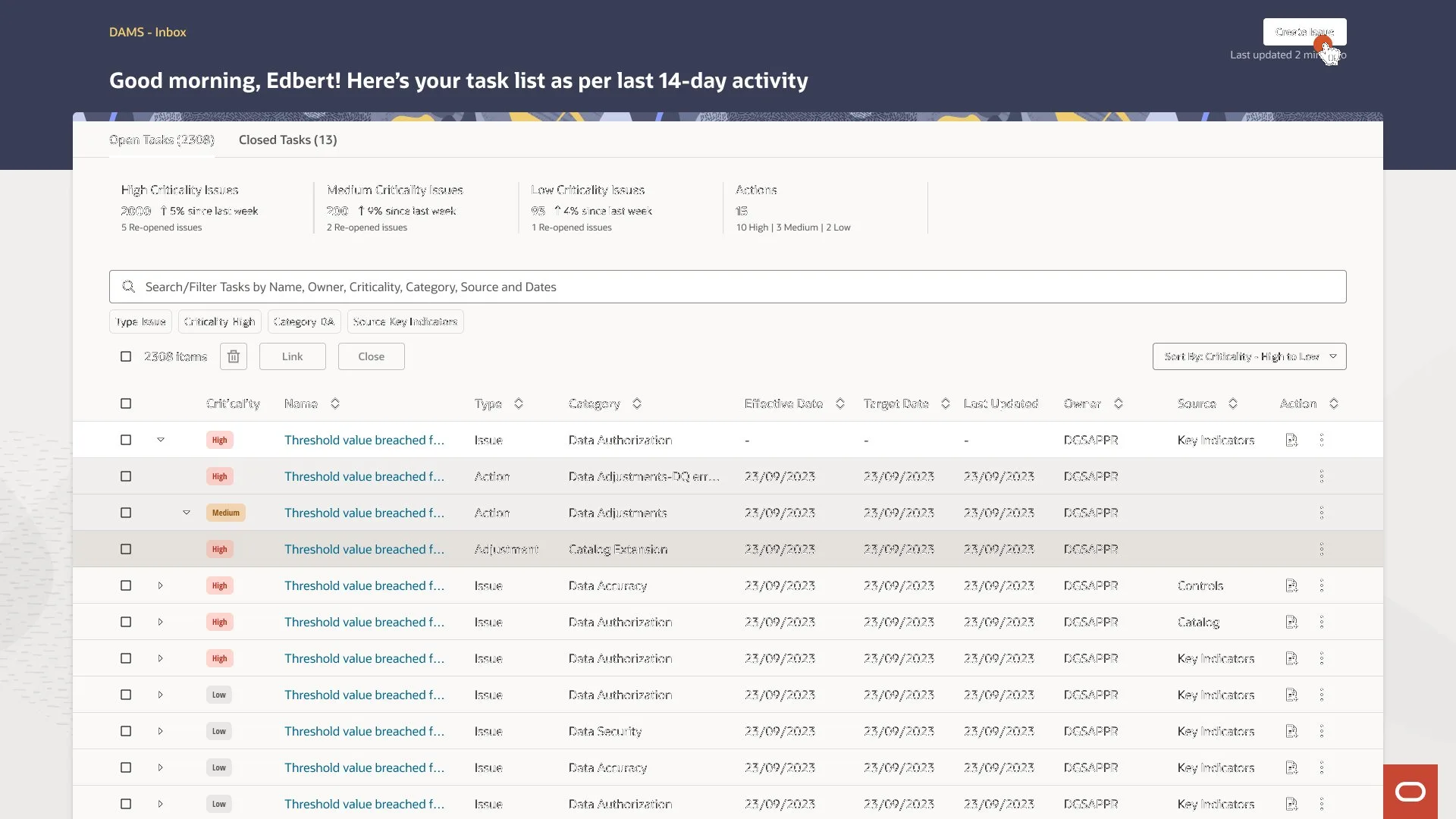The height and width of the screenshot is (819, 1456).
Task: Select checkbox for Medium criticality row
Action: [x=126, y=513]
